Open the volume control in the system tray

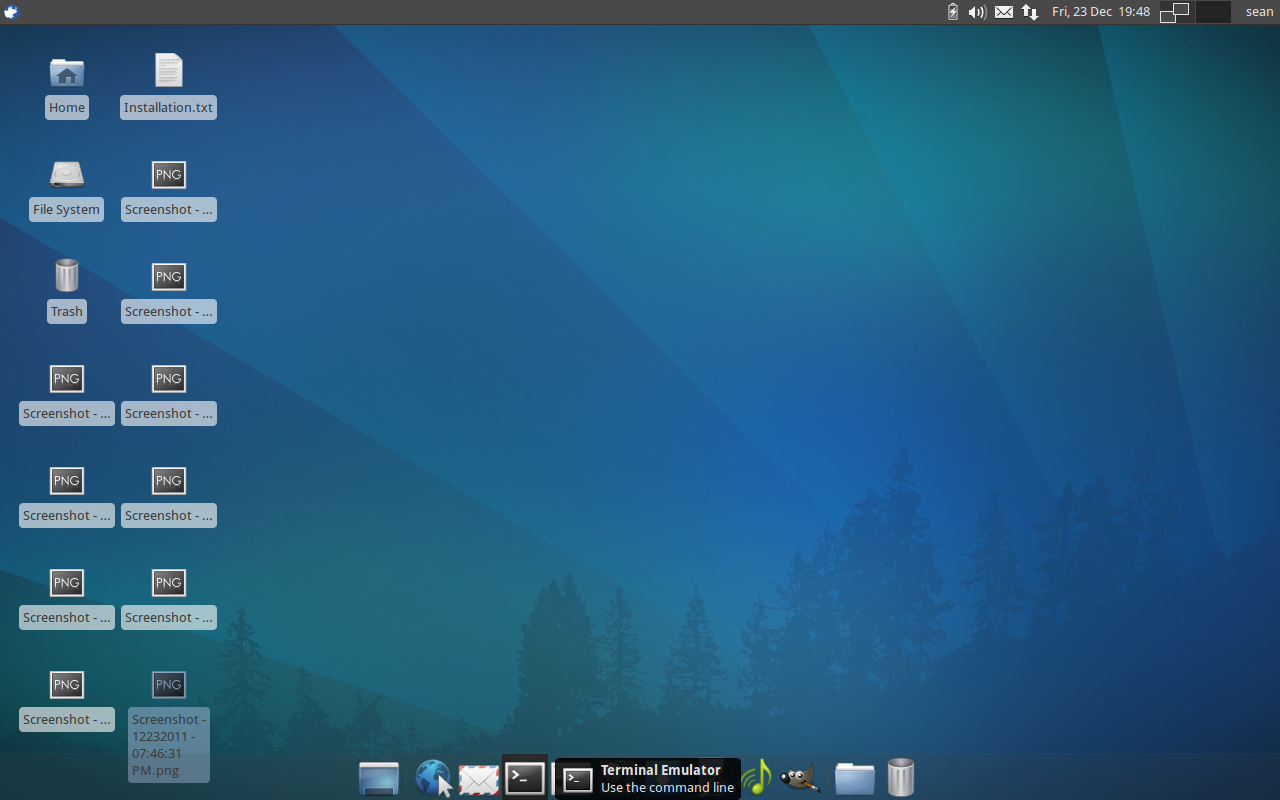(976, 11)
